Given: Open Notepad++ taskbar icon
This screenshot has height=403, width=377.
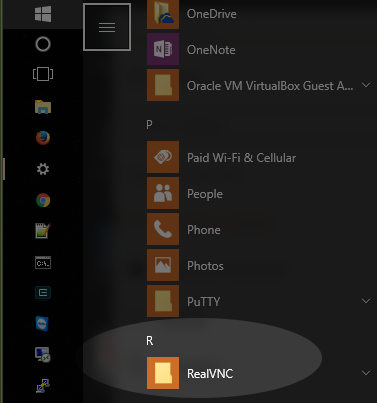Looking at the screenshot, I should 43,231.
